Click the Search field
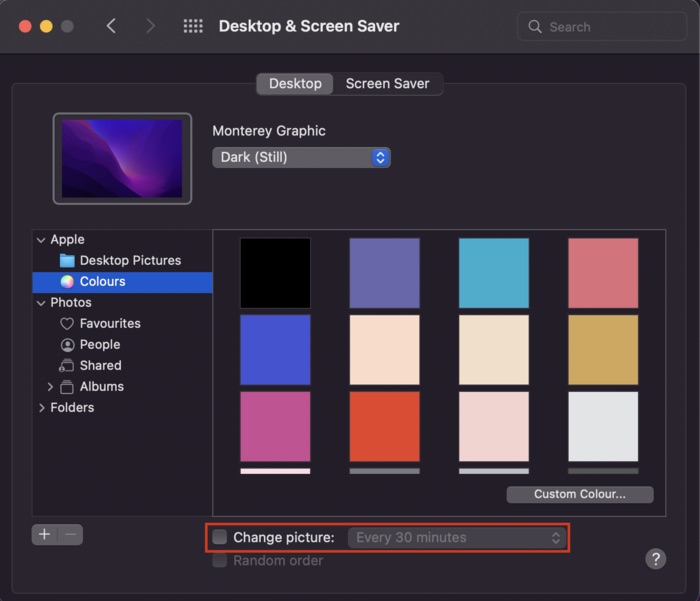Screen dimensions: 700x601 click(601, 27)
